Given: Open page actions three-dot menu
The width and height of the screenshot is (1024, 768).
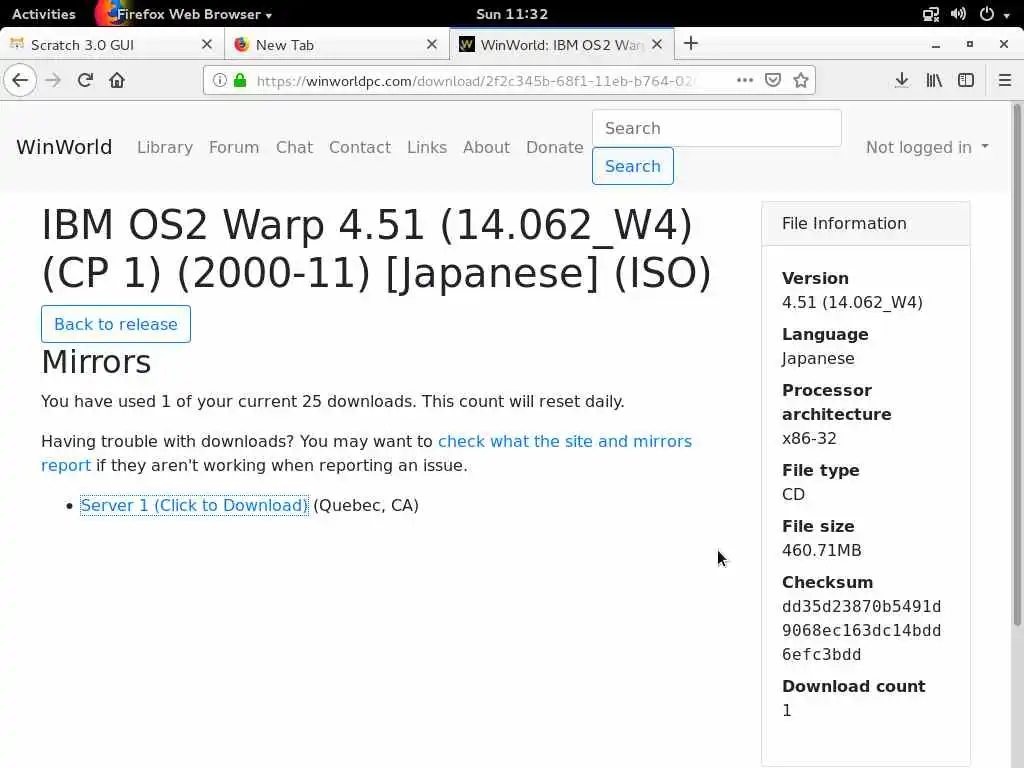Looking at the screenshot, I should pyautogui.click(x=744, y=80).
